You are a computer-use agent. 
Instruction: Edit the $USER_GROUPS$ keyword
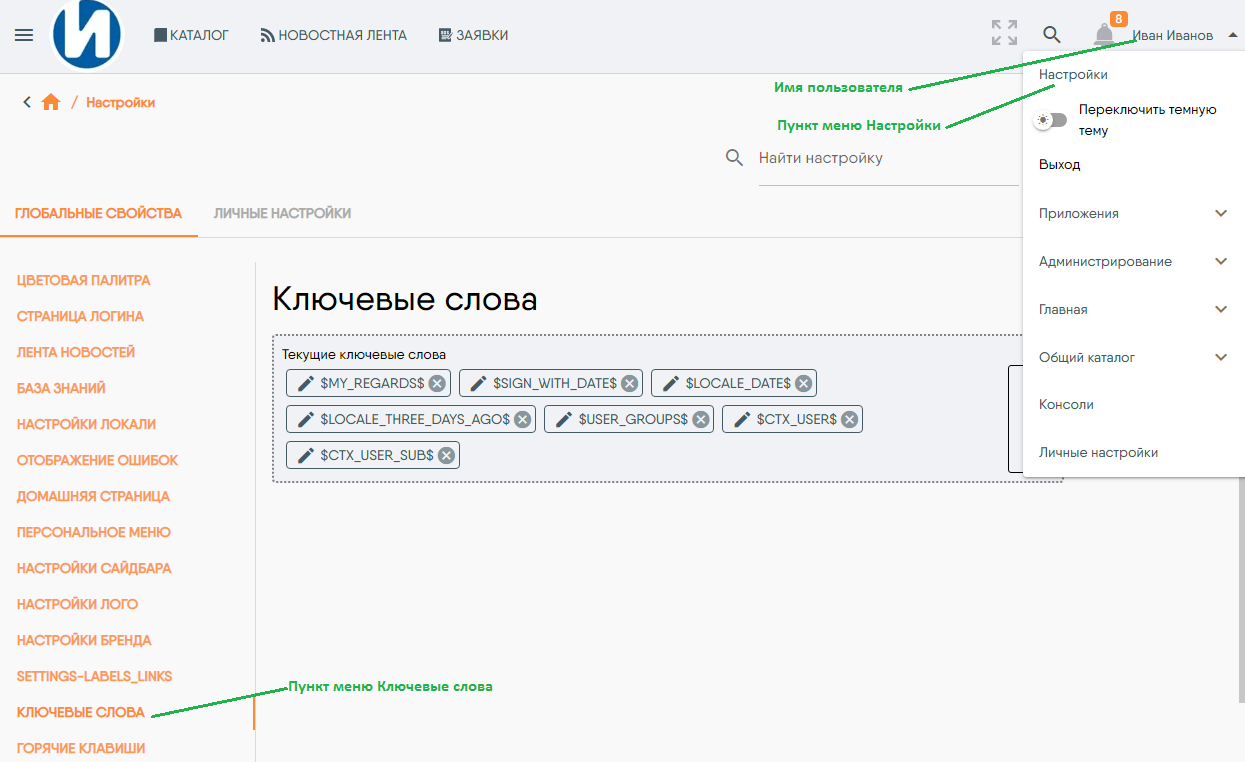pos(565,419)
